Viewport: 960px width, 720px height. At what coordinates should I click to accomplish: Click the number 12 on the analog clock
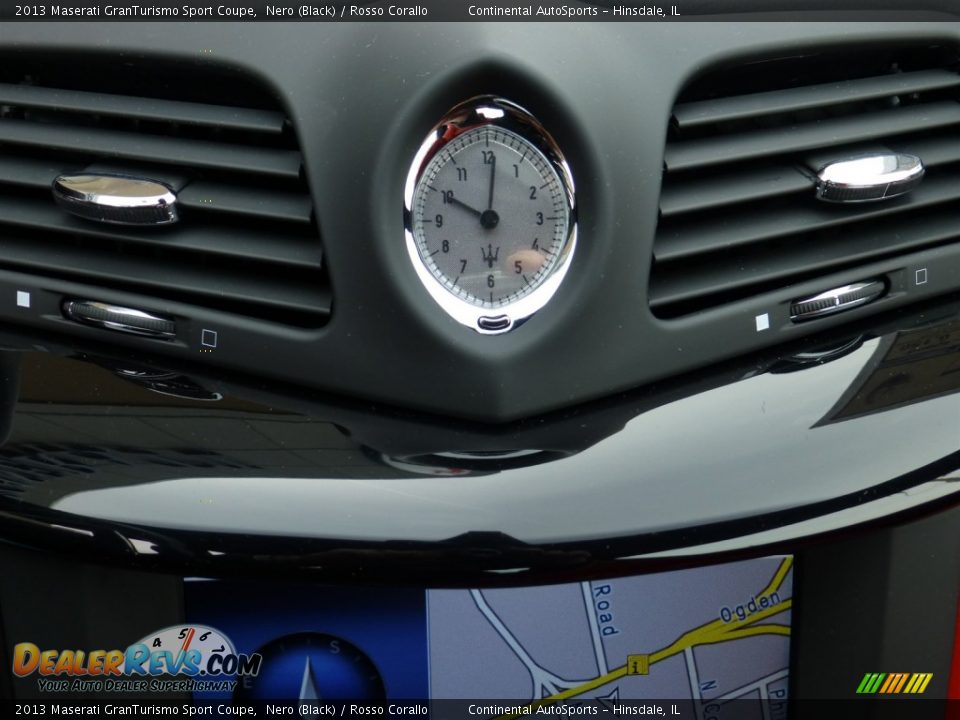point(488,157)
